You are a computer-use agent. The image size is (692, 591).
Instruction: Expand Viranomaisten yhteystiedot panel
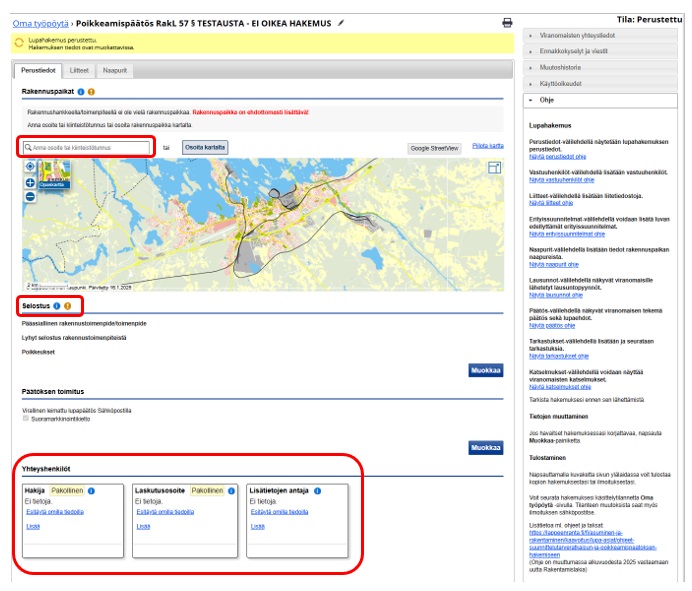point(600,35)
